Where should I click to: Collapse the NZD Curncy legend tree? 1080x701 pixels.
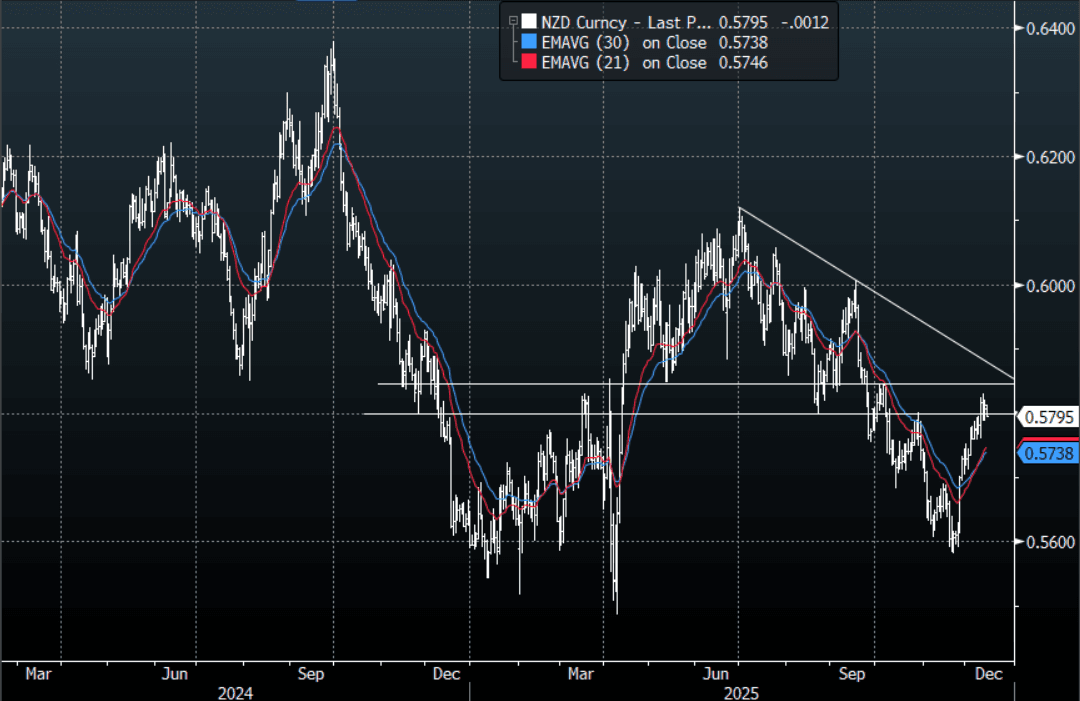pos(513,22)
